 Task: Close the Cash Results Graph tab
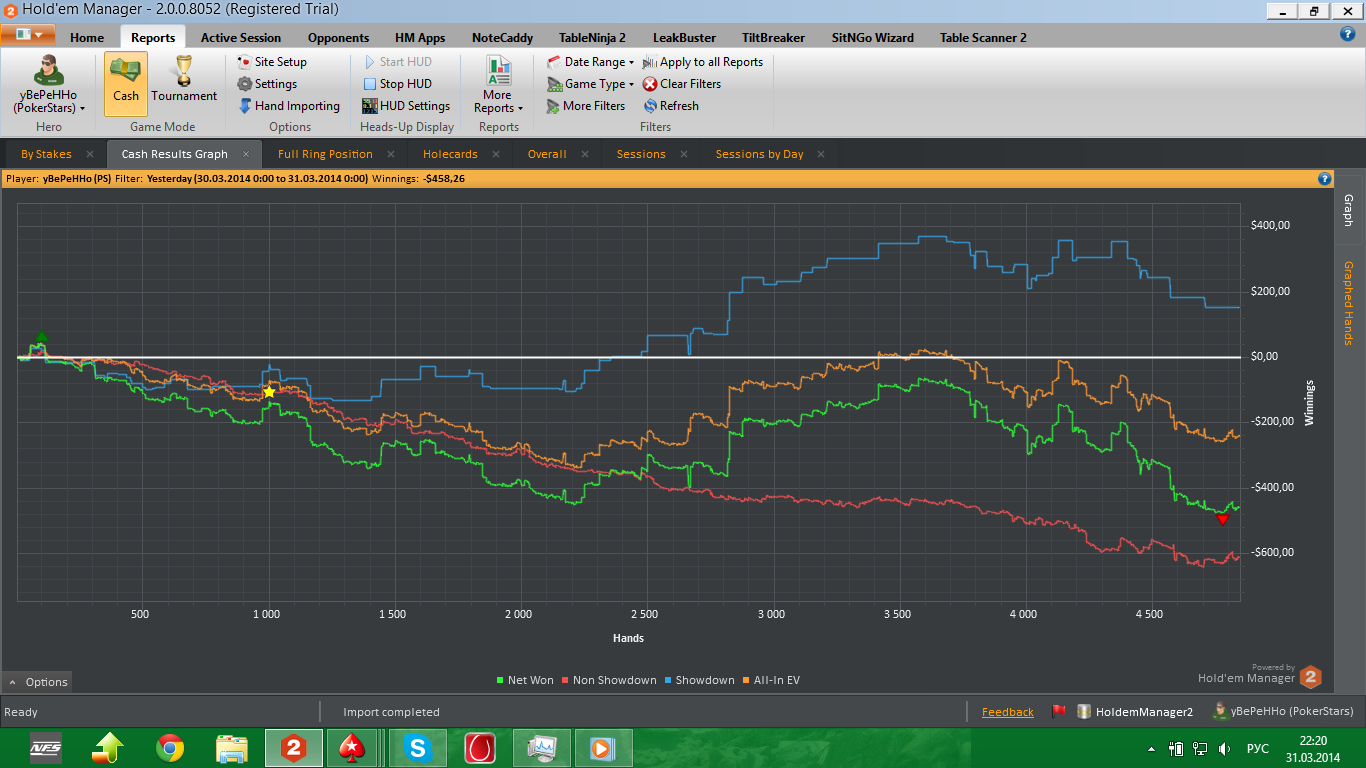point(246,154)
